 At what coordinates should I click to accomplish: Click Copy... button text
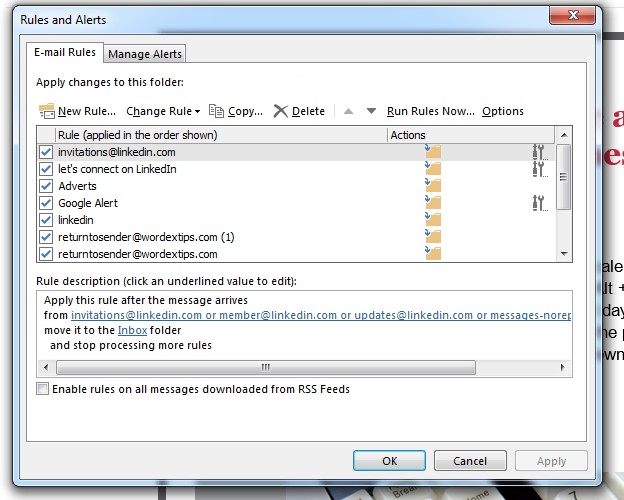click(x=245, y=111)
